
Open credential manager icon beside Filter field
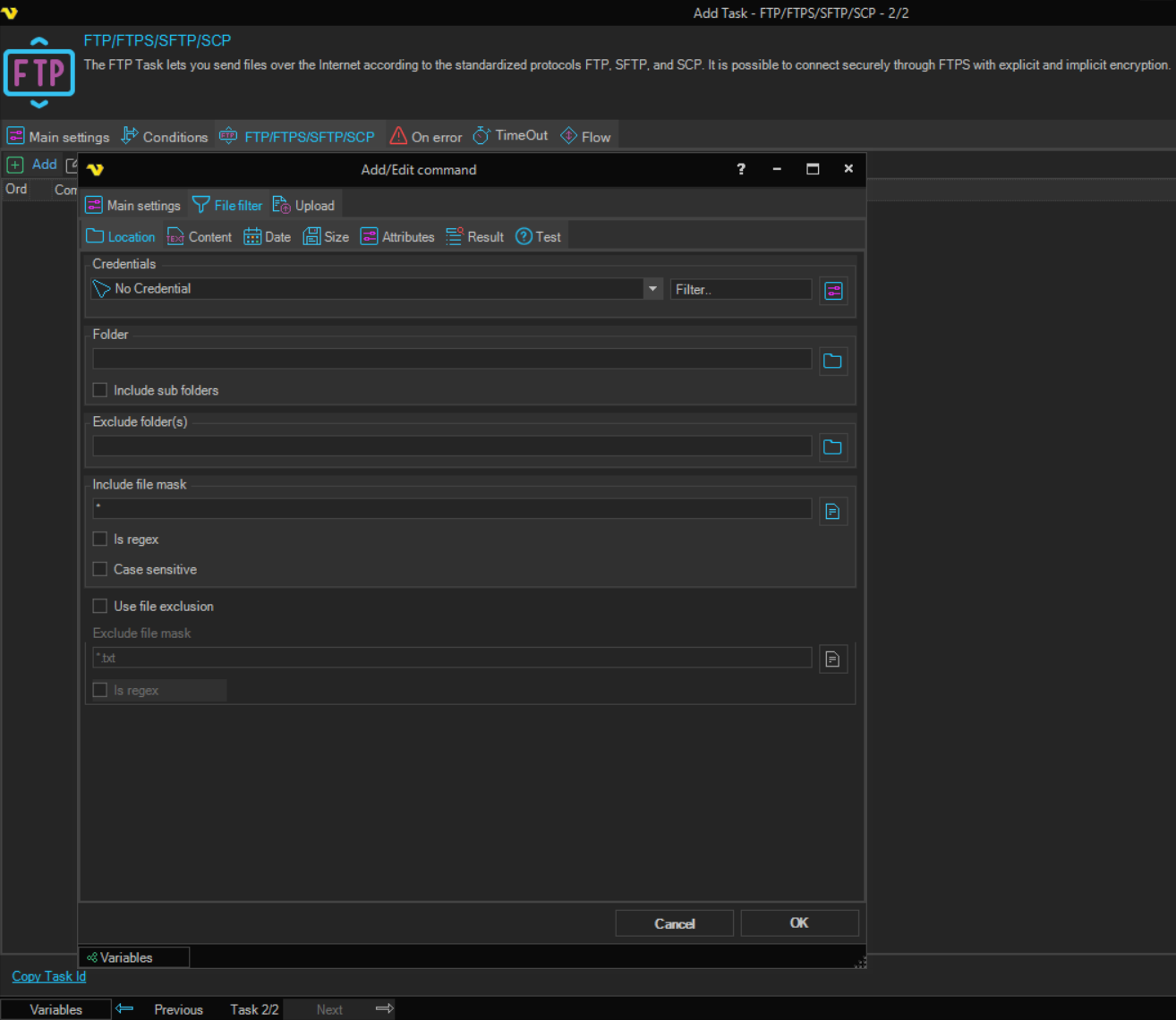833,291
